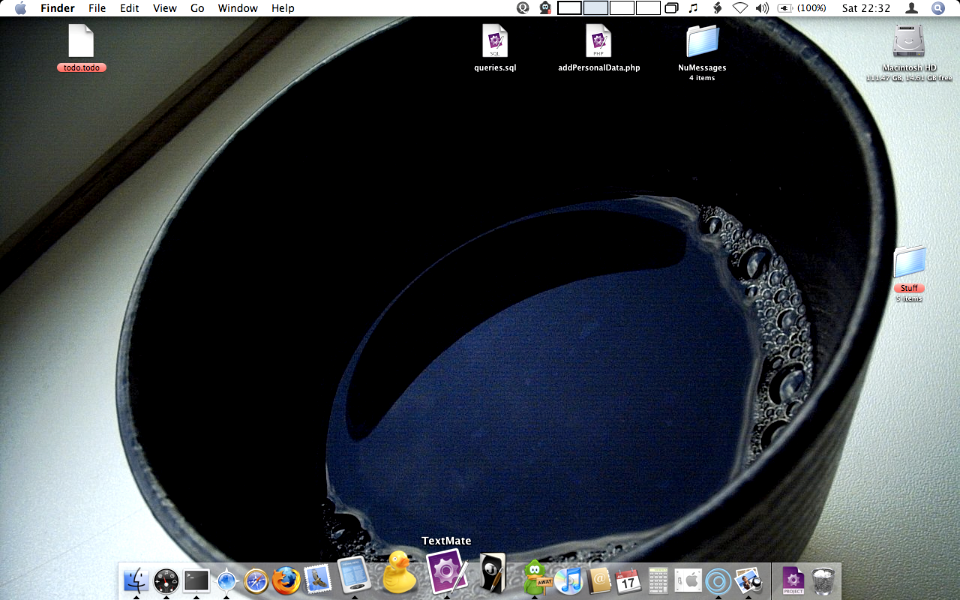Viewport: 960px width, 600px height.
Task: Switch to the fourth desktop pager box
Action: click(648, 8)
